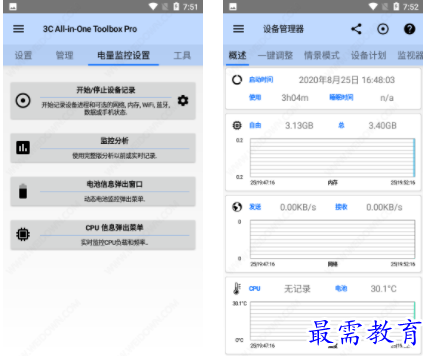Viewport: 430px width, 364px height.
Task: Tap the share icon in 设备管理器 header
Action: (356, 29)
